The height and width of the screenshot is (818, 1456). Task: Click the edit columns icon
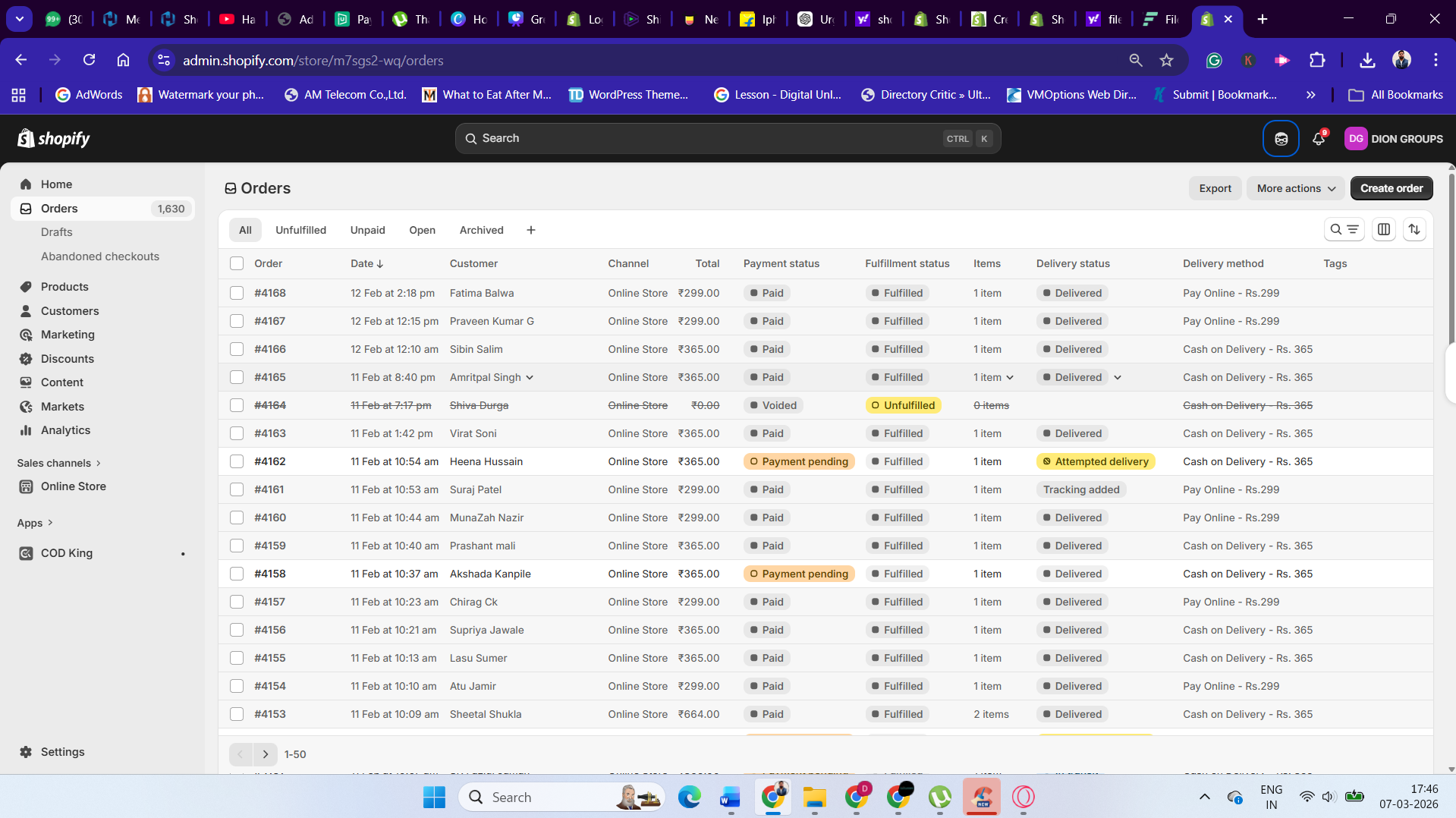coord(1384,229)
